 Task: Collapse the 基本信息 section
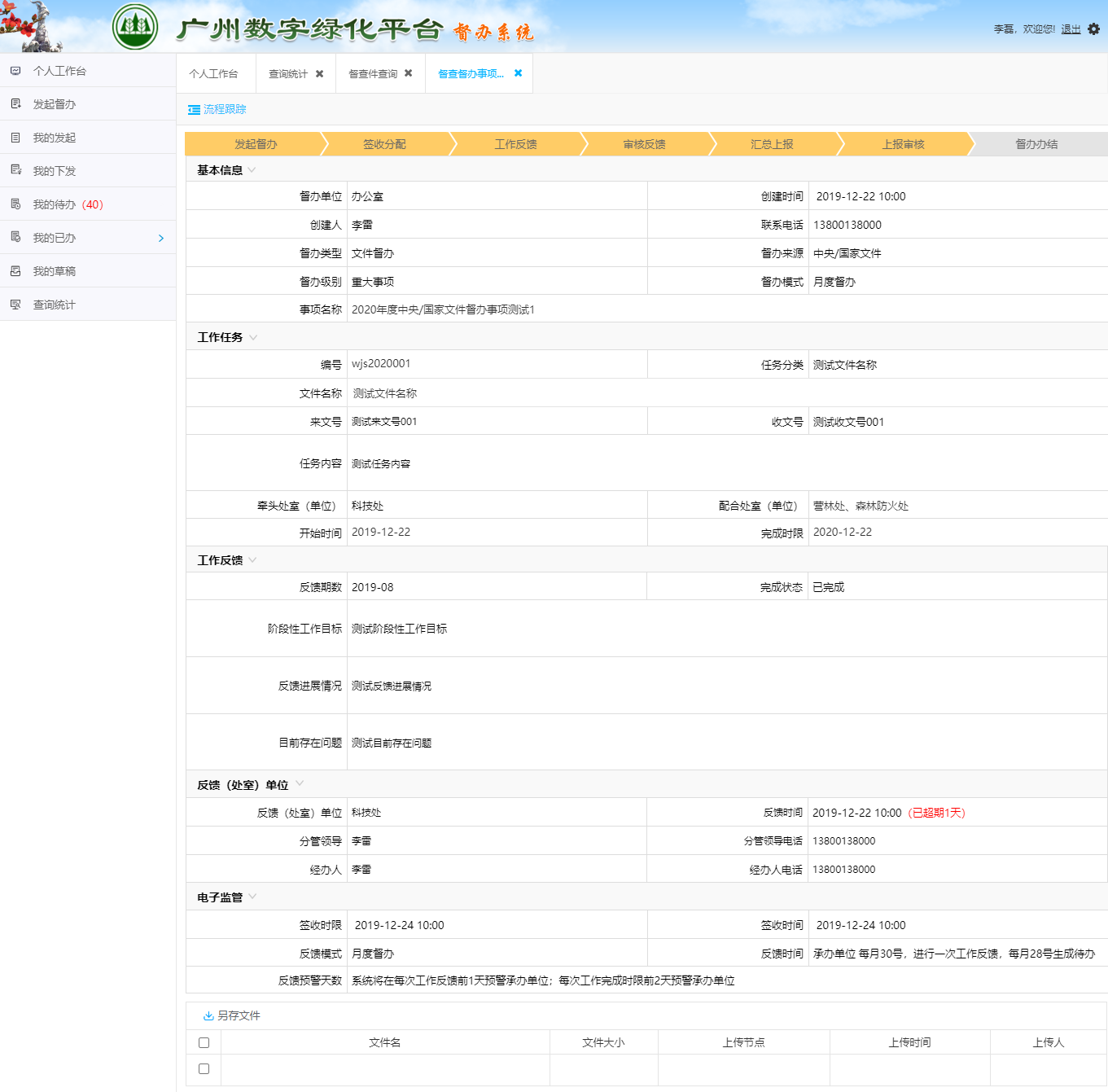click(252, 170)
